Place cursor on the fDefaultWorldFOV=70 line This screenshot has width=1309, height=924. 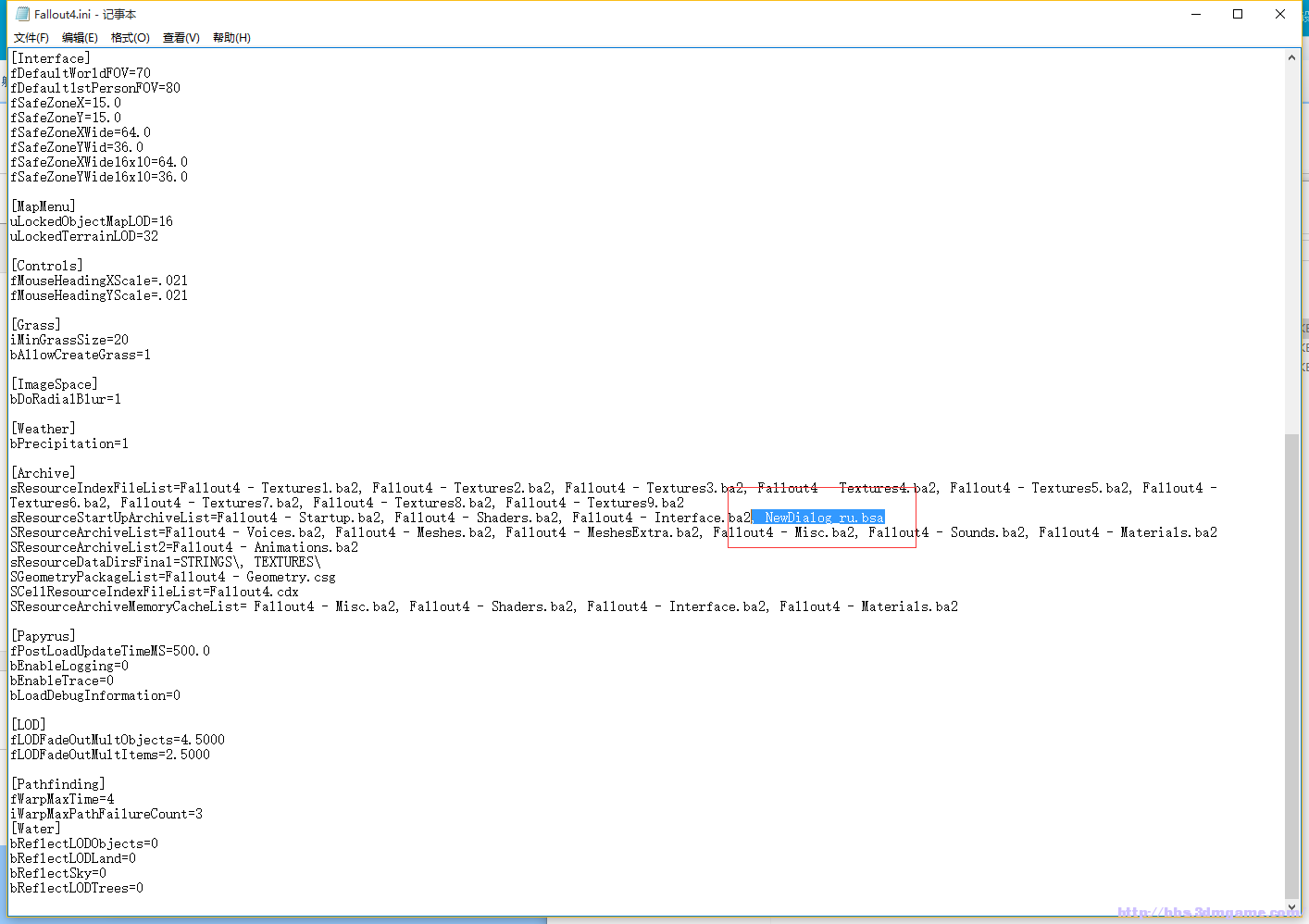pos(81,73)
